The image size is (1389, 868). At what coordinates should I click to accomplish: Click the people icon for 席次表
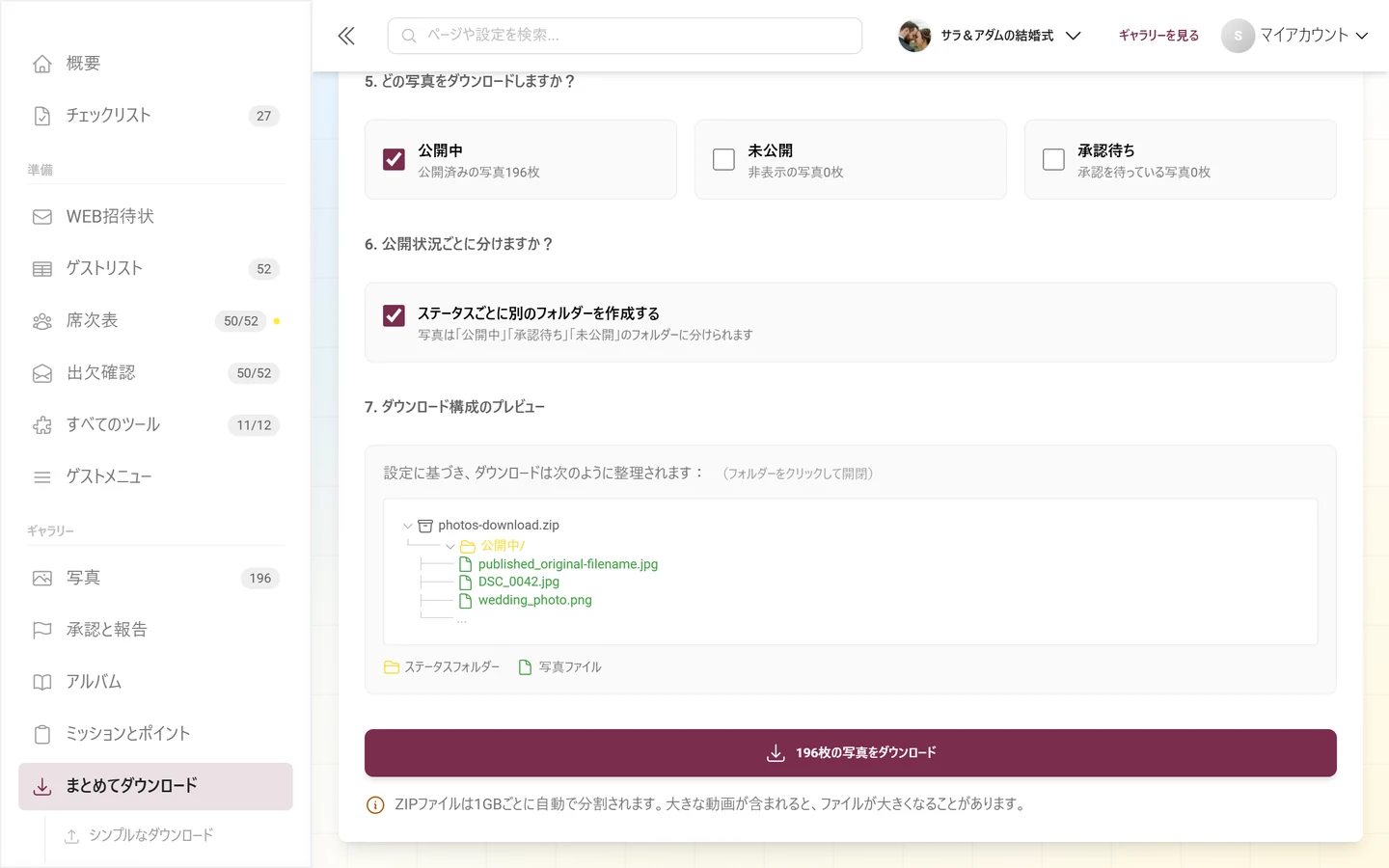pyautogui.click(x=42, y=321)
